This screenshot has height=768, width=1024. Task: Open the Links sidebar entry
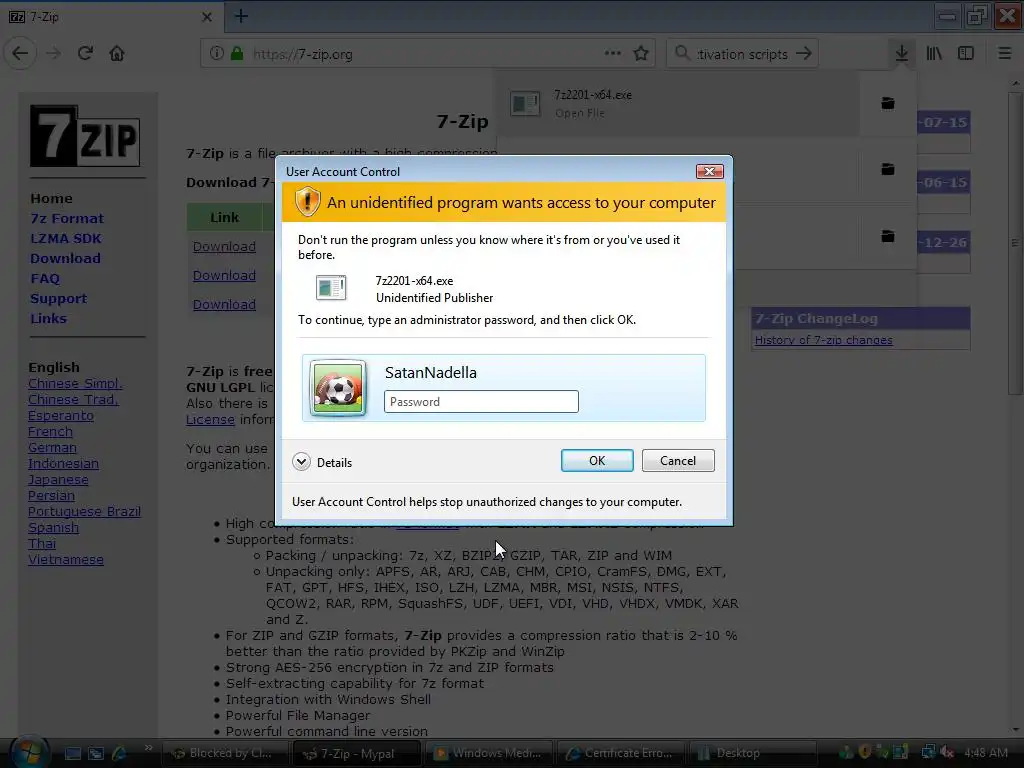pos(48,319)
